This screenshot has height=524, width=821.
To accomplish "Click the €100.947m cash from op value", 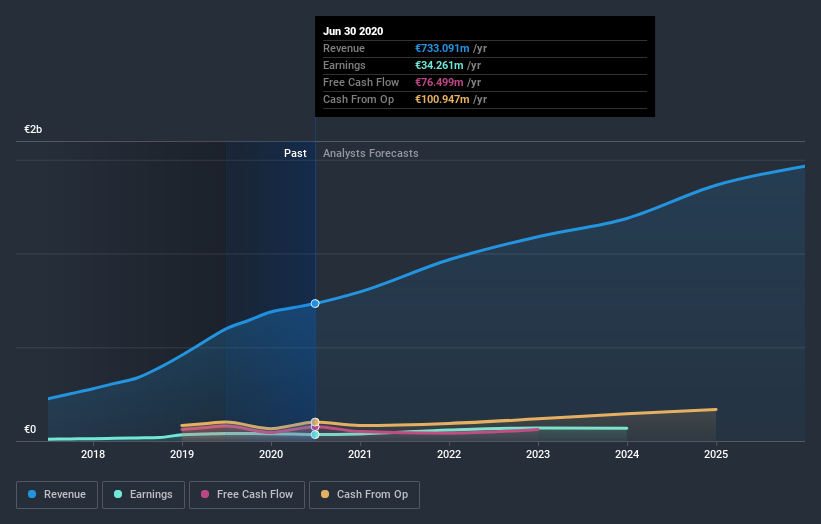I will coord(442,99).
